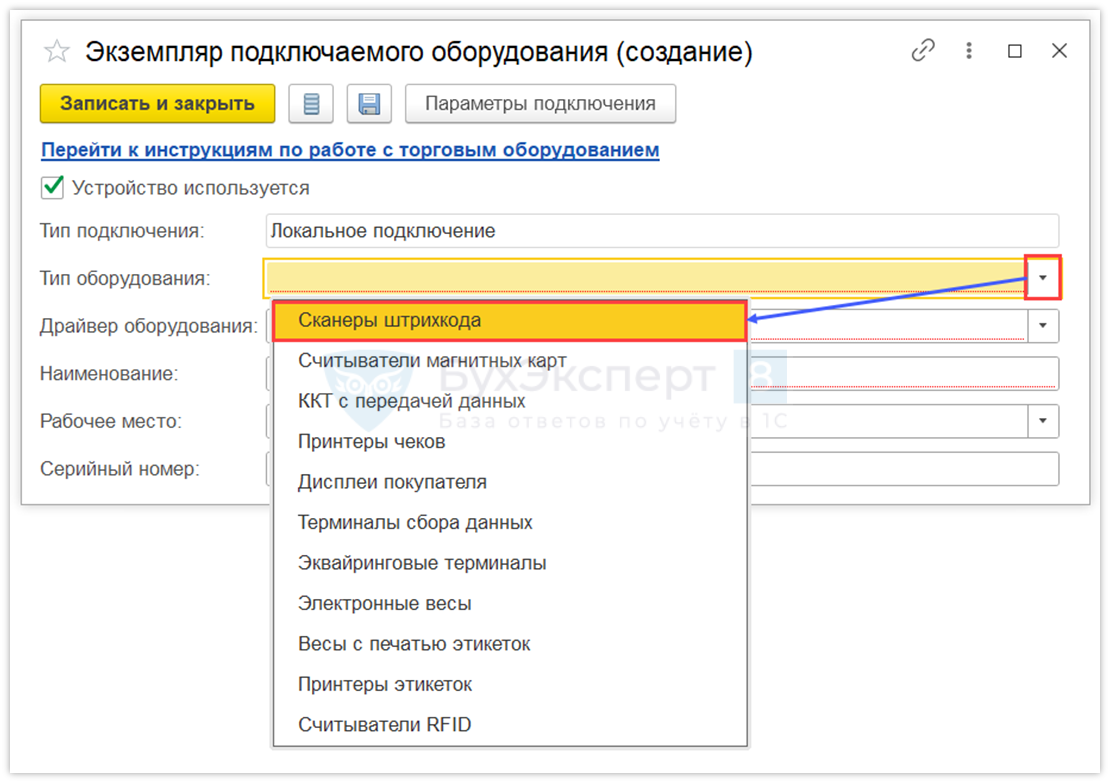Screen dimensions: 1110x783
Task: Pick Принтеры этикеток from the list
Action: tap(510, 685)
